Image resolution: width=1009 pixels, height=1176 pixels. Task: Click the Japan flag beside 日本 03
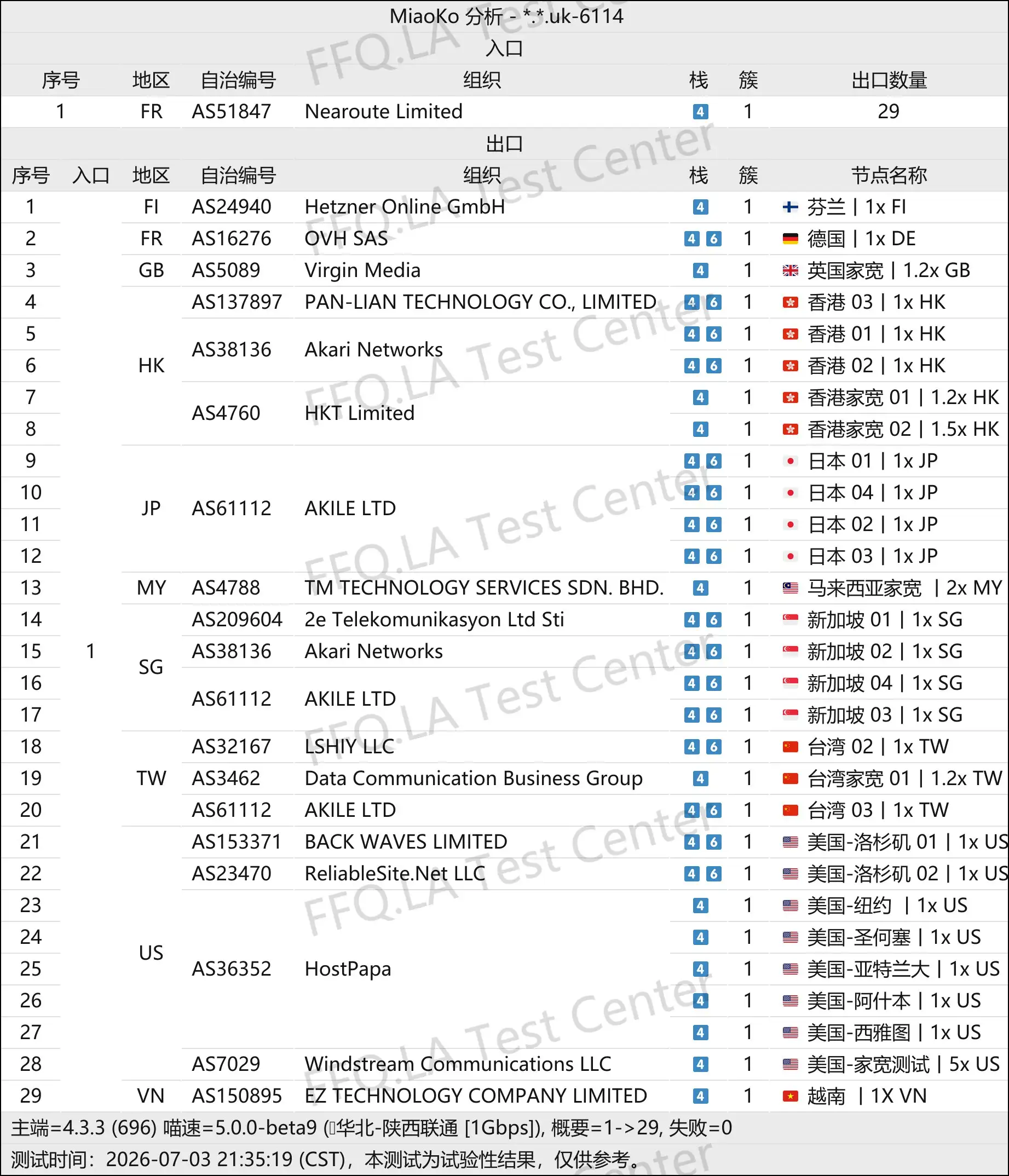790,556
